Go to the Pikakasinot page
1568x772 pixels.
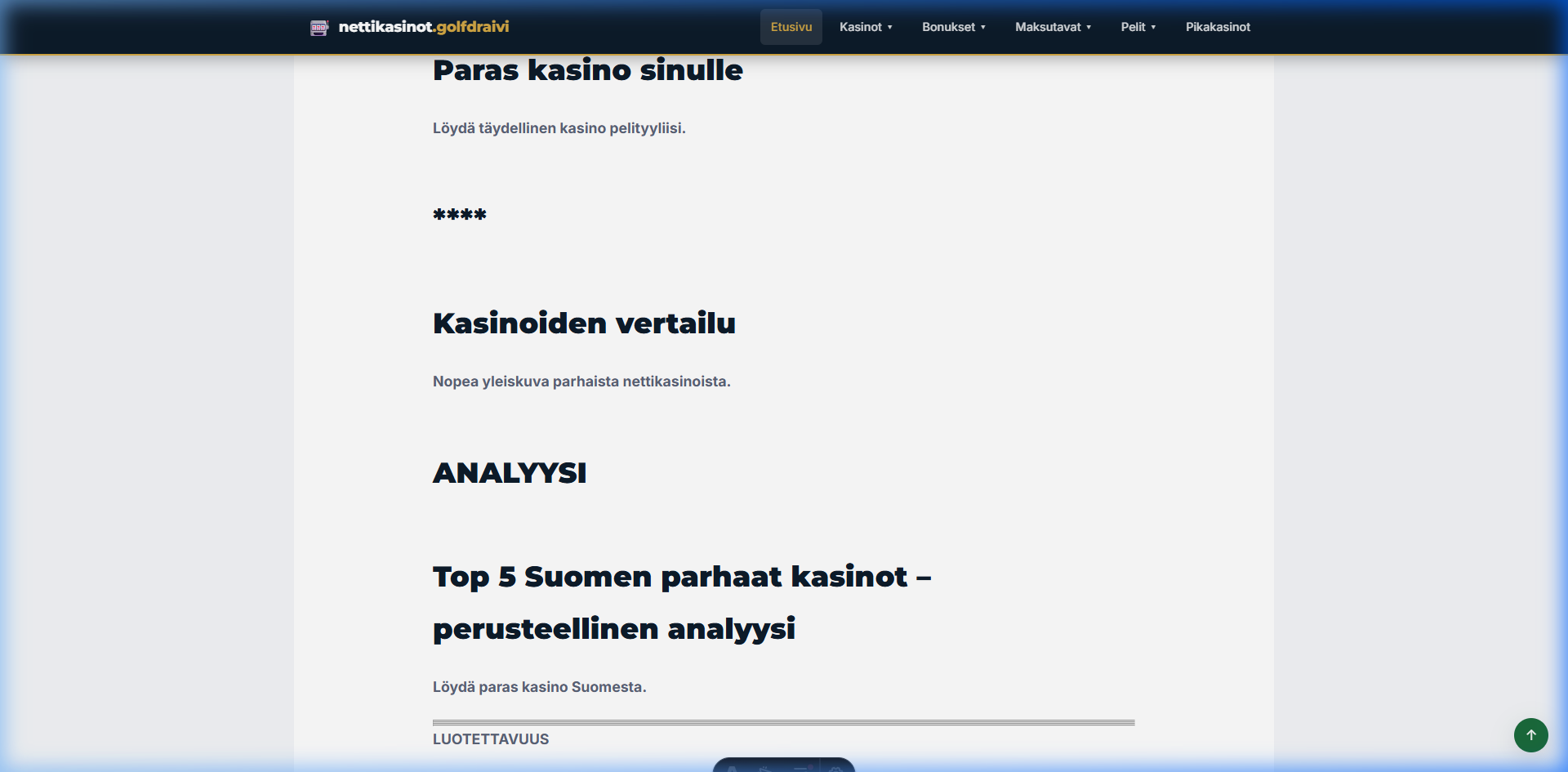pos(1218,27)
